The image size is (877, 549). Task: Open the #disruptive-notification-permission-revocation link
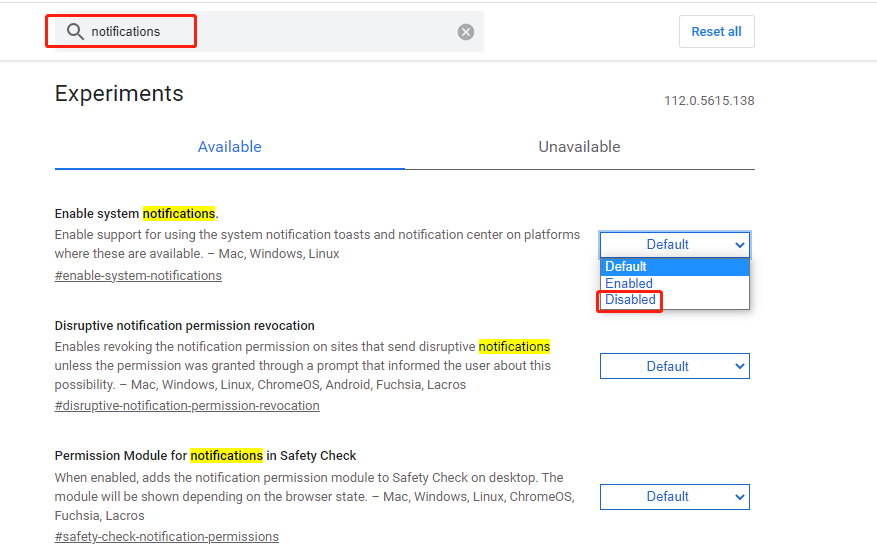pyautogui.click(x=187, y=406)
